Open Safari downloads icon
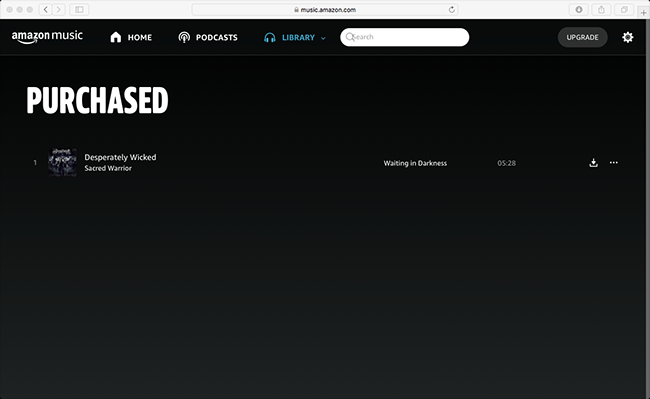The height and width of the screenshot is (399, 650). [x=579, y=10]
